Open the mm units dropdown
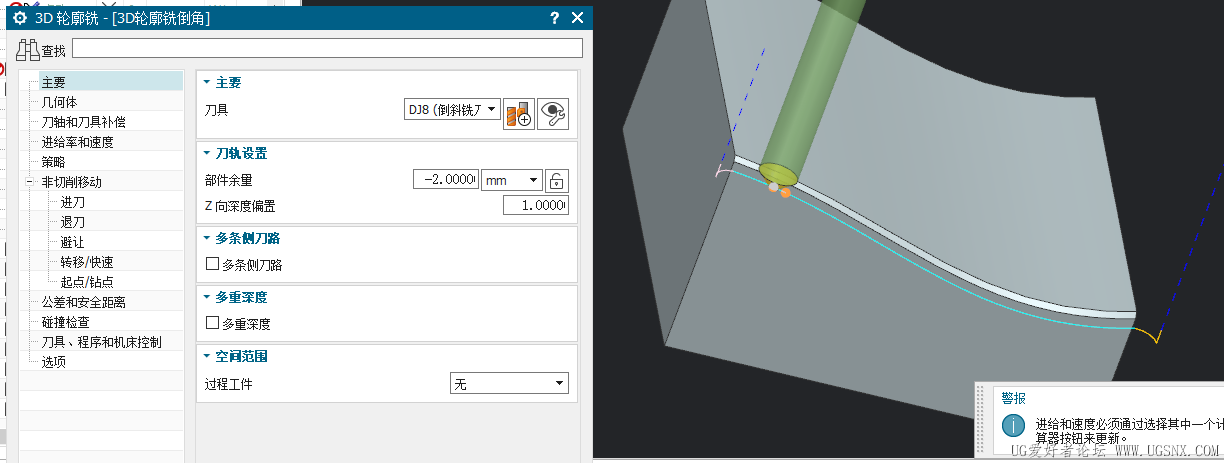 [x=511, y=181]
